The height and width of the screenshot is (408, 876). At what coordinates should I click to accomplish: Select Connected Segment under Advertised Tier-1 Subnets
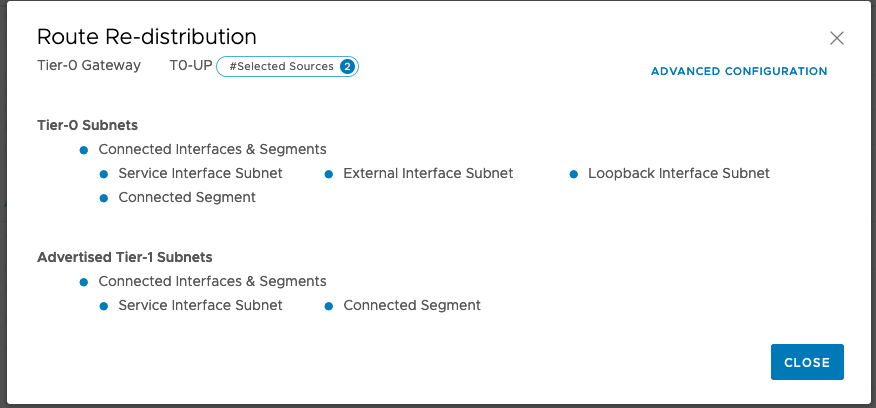click(412, 306)
